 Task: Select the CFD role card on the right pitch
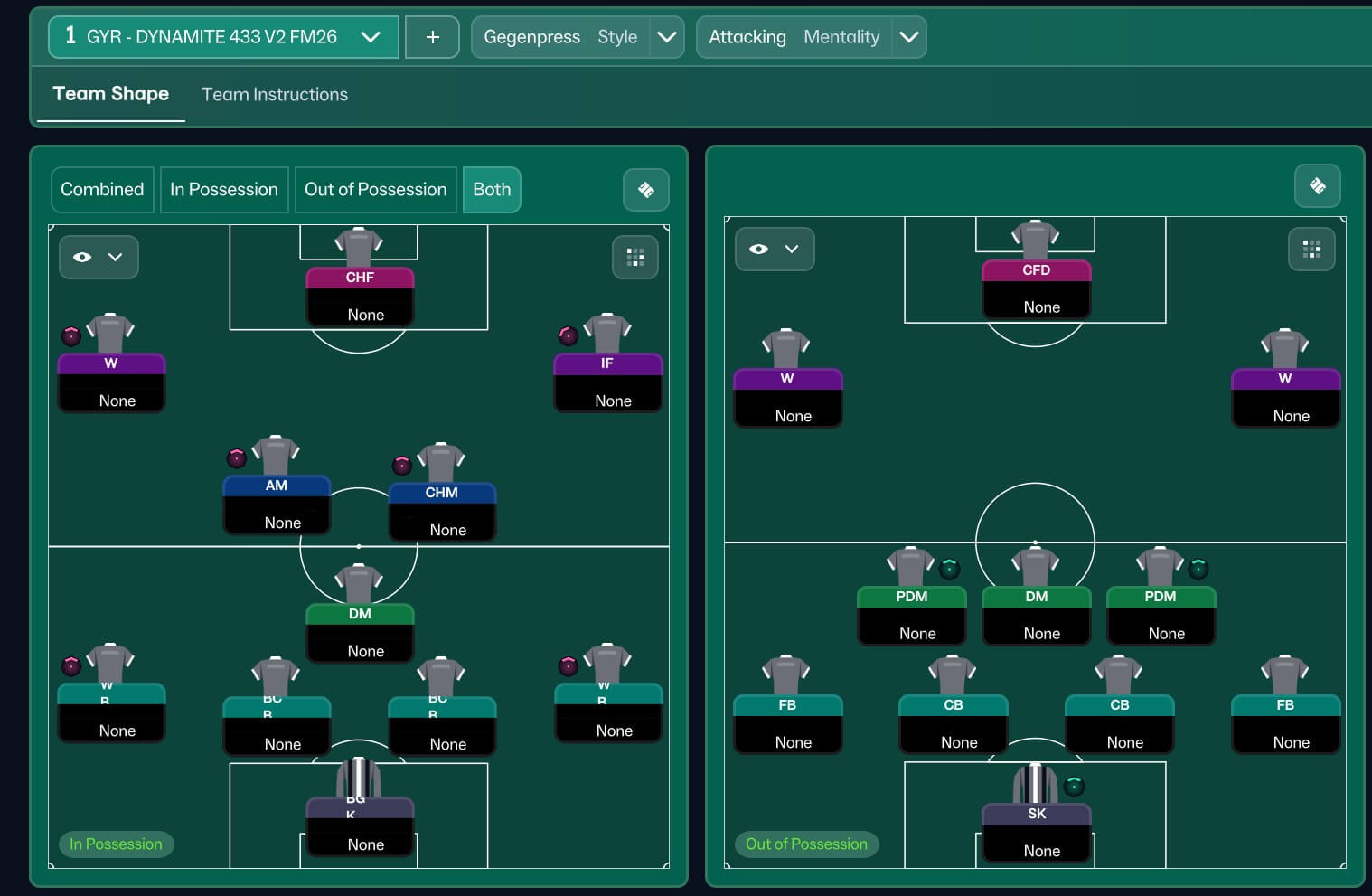point(1036,289)
